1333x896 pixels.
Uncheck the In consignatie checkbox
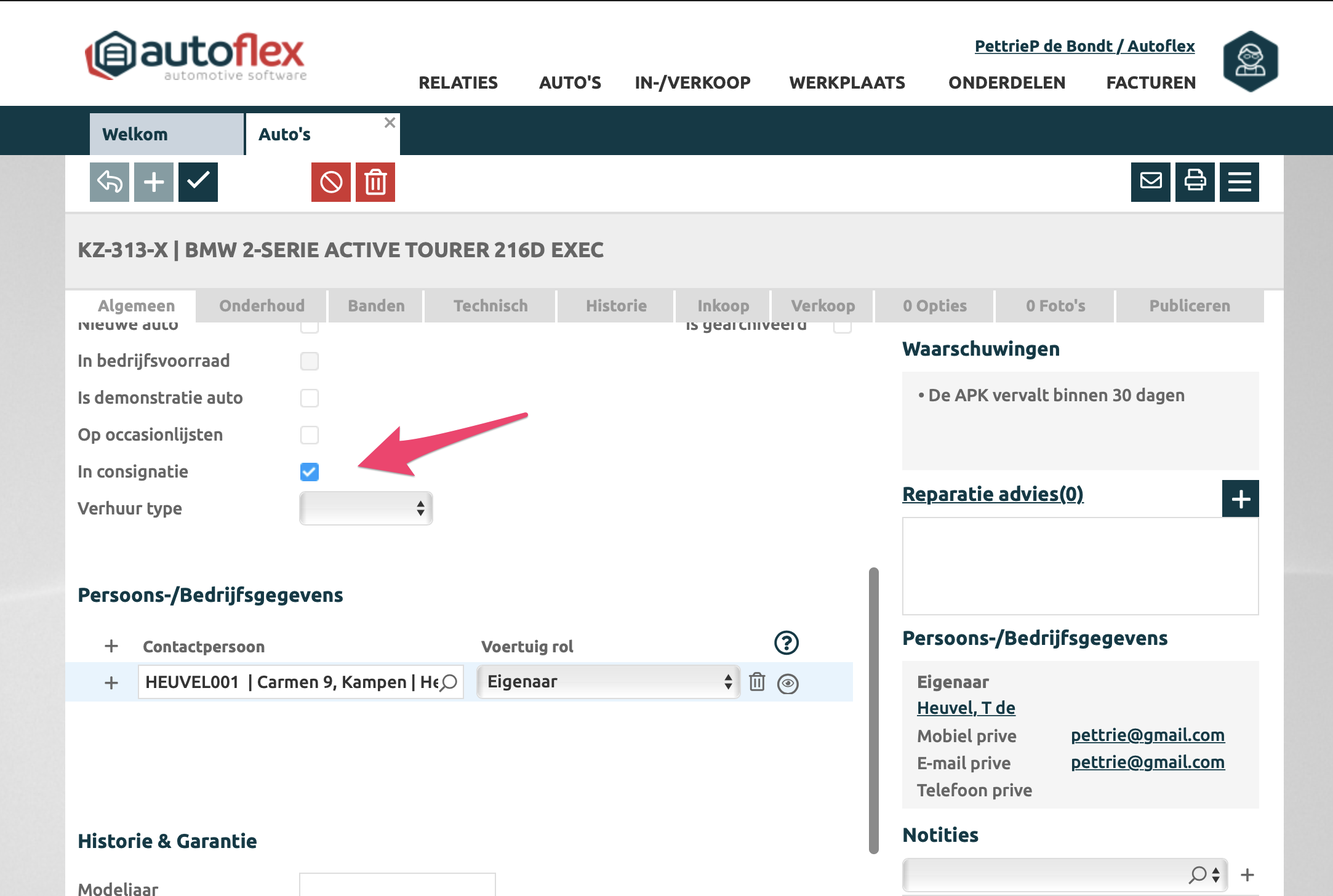[x=310, y=472]
